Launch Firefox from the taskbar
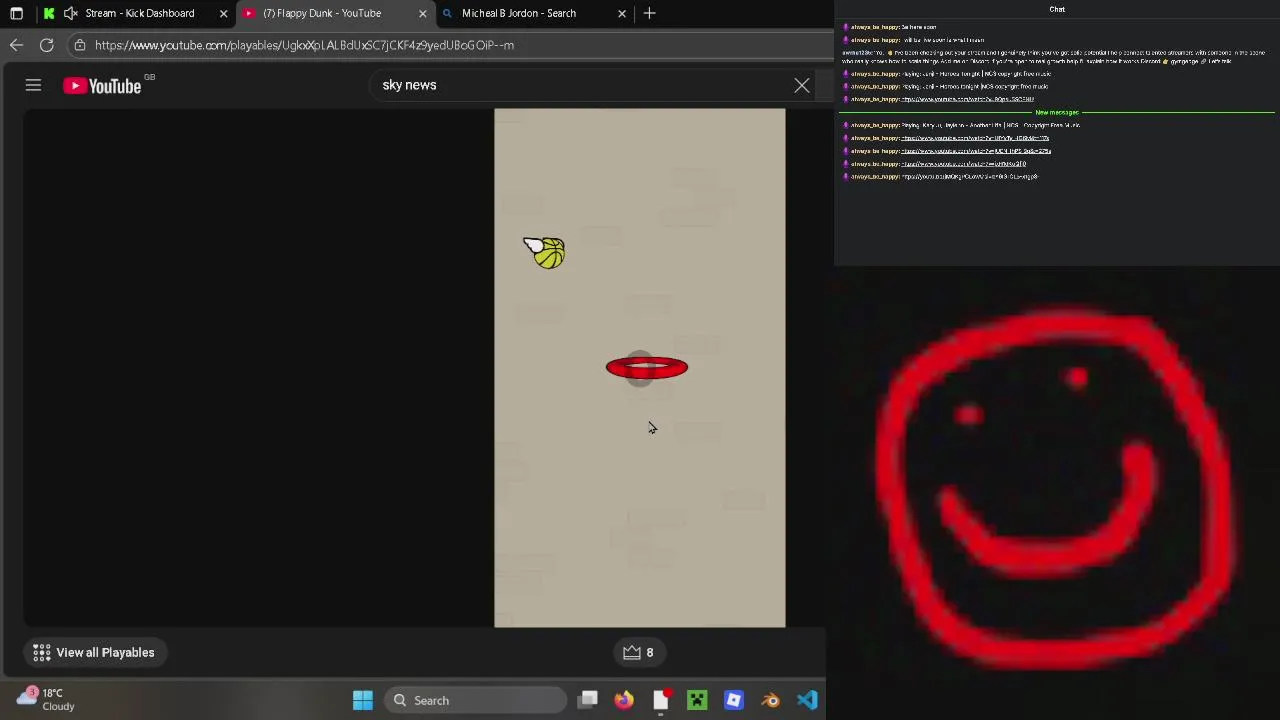 624,700
